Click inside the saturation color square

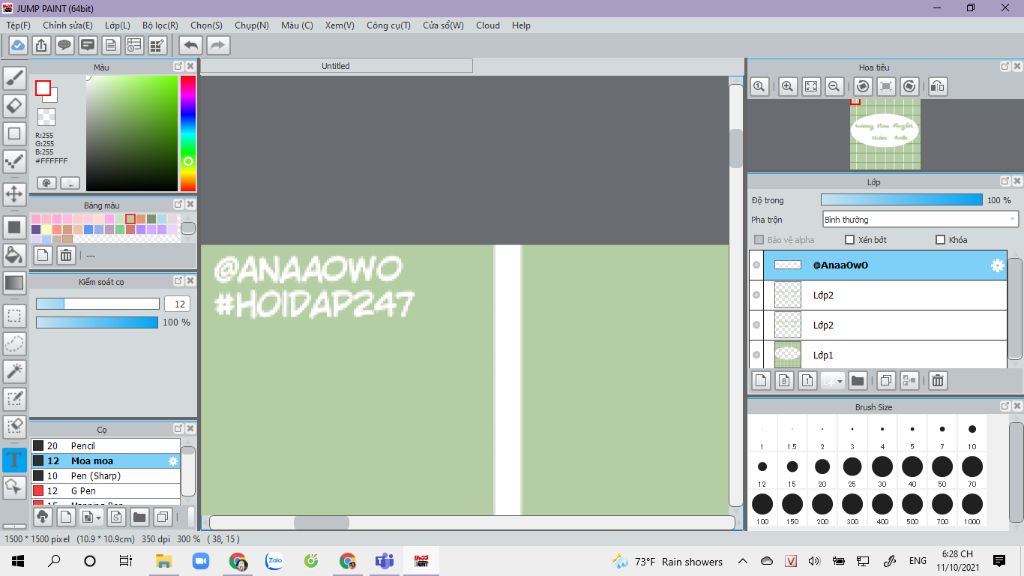tap(132, 133)
